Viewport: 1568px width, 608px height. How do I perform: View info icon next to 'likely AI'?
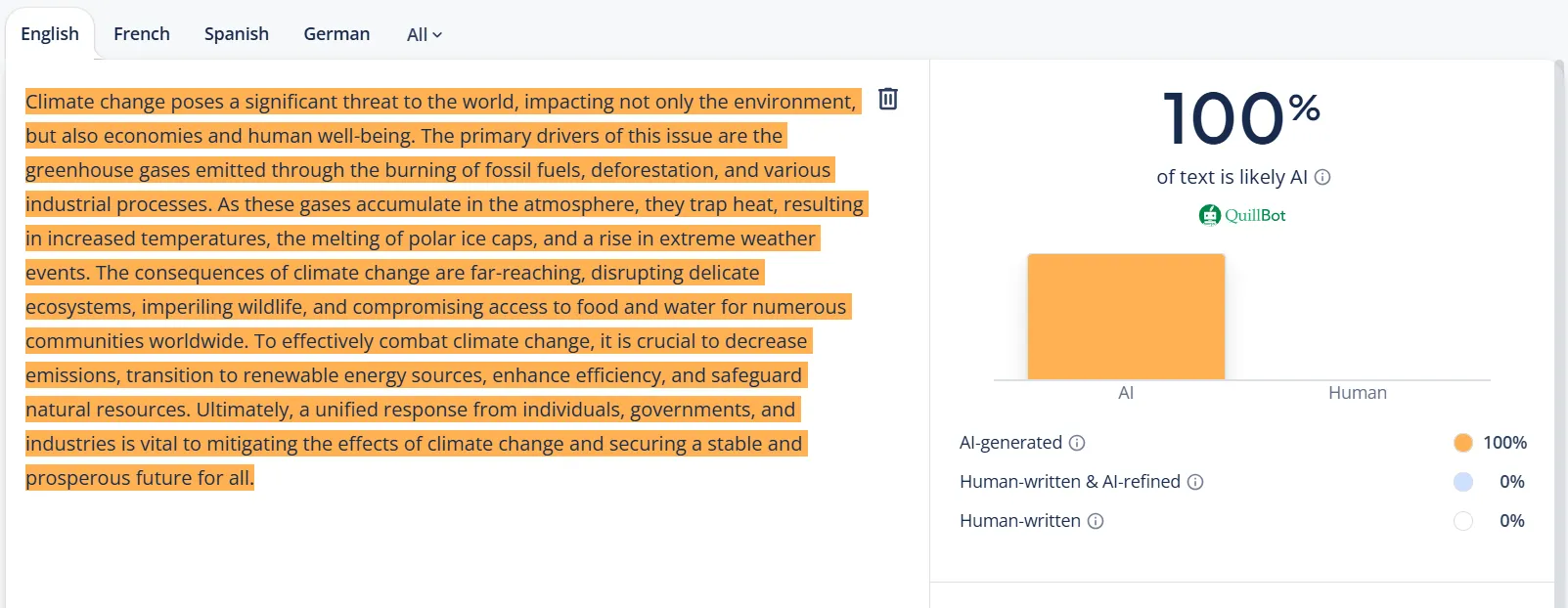point(1325,178)
